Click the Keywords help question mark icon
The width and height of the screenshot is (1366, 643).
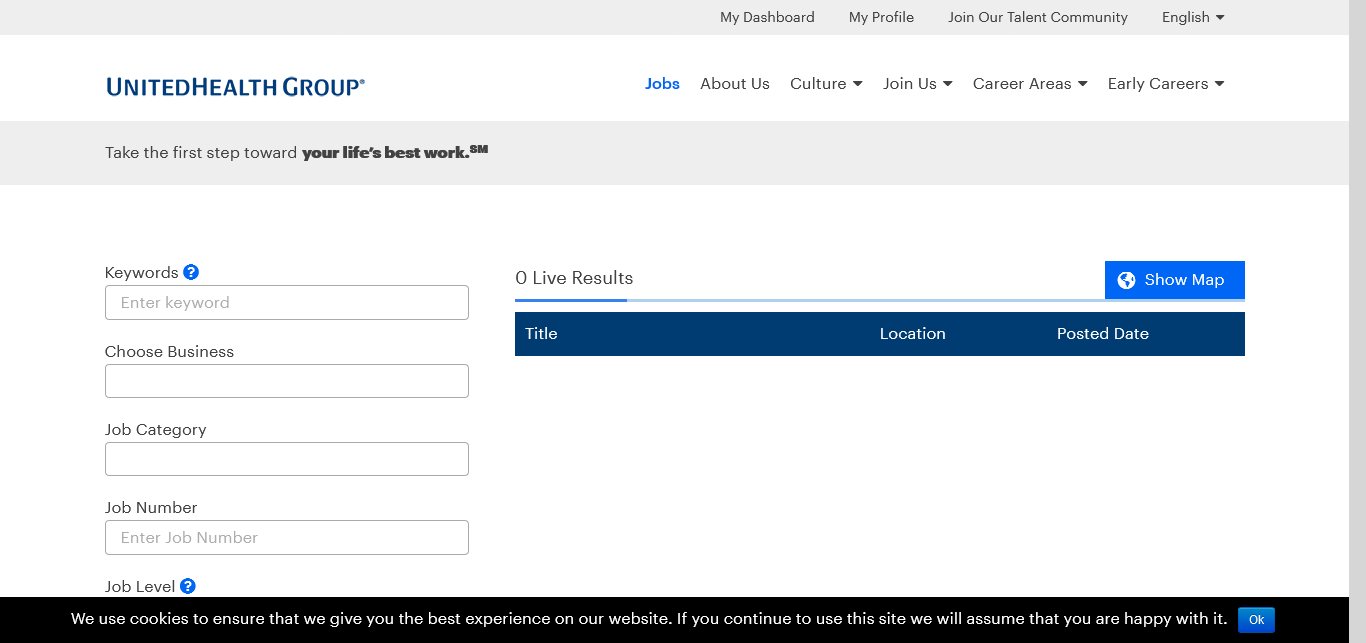191,272
